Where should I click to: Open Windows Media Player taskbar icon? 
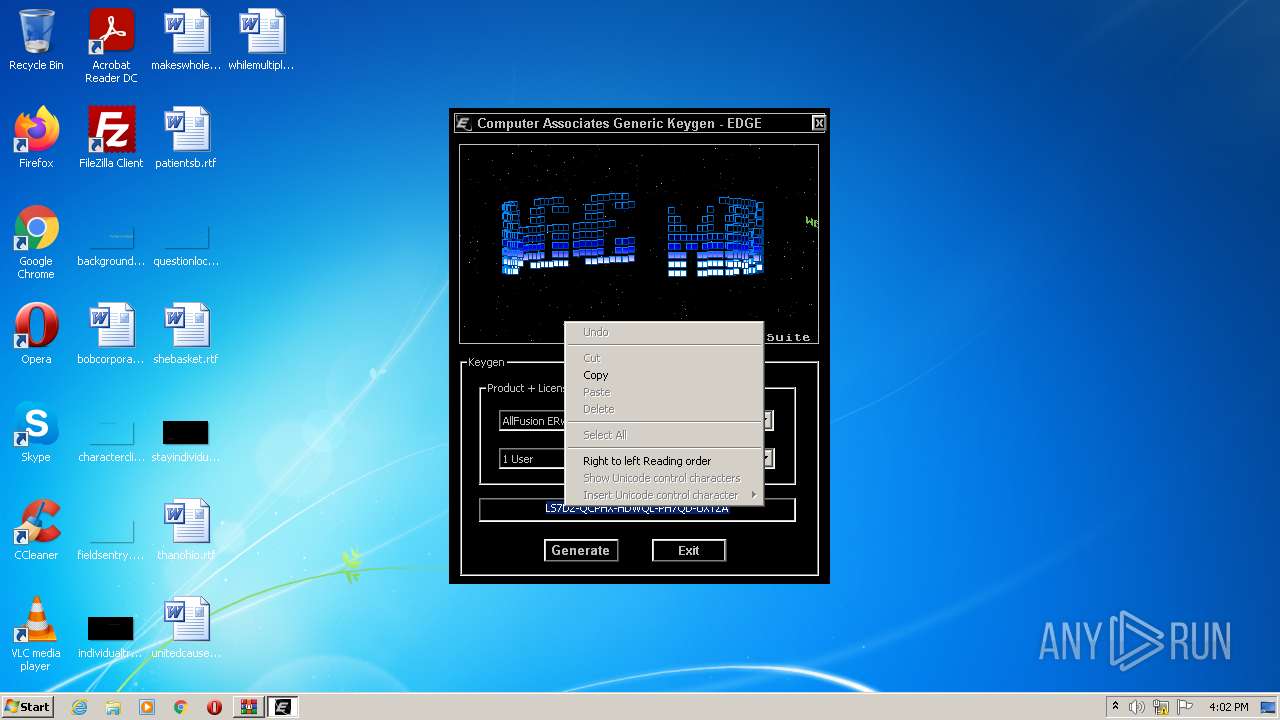(x=147, y=707)
